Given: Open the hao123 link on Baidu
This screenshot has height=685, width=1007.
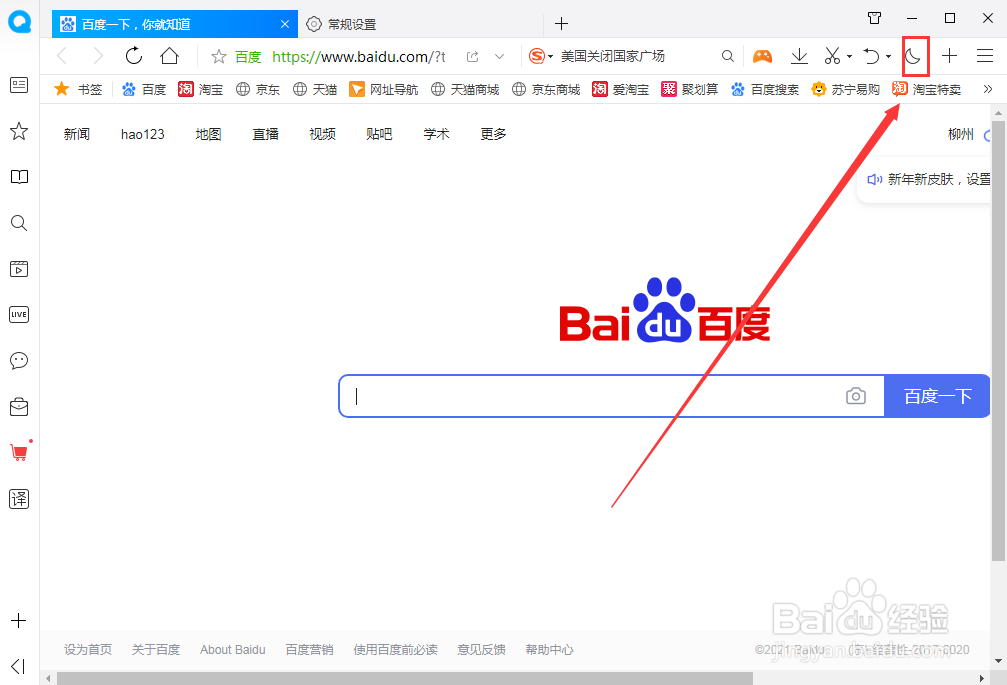Looking at the screenshot, I should point(143,134).
